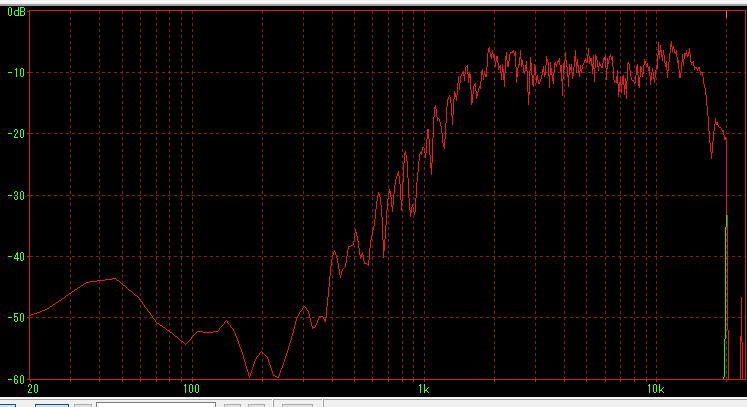Click the 100 frequency axis label
The image size is (747, 407).
[x=191, y=389]
